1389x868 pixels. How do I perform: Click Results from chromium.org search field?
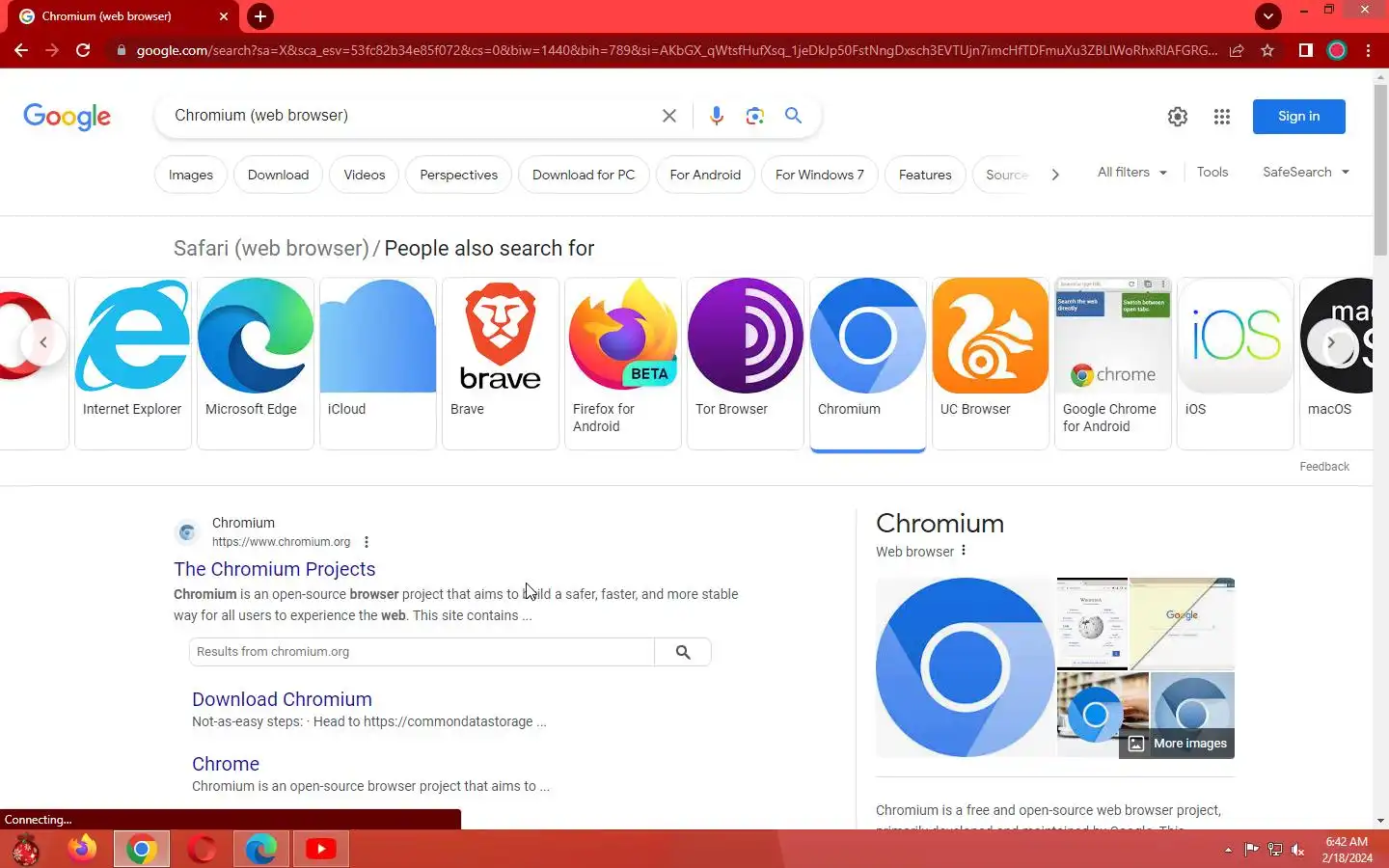pos(422,652)
